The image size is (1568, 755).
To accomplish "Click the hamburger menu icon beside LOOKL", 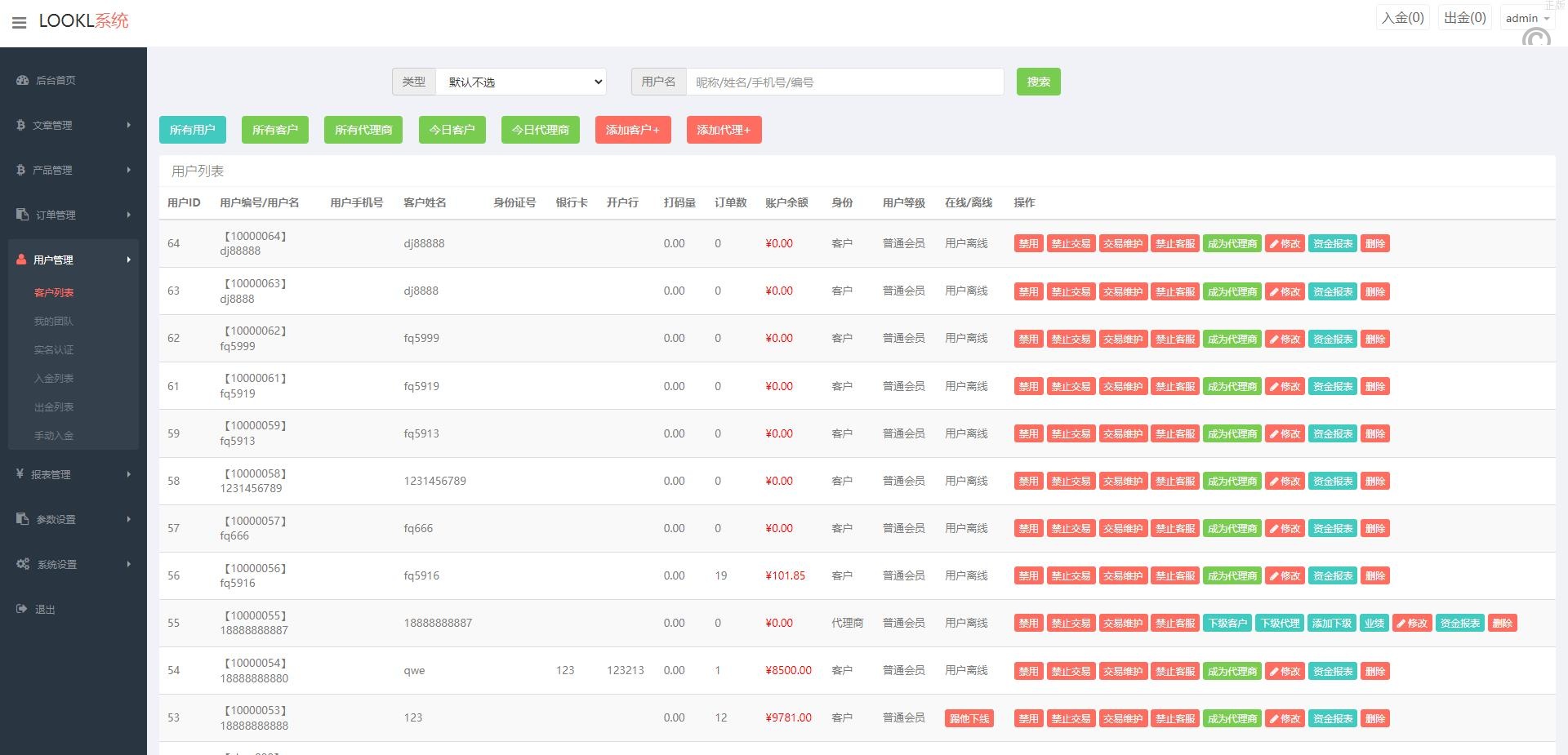I will (20, 23).
